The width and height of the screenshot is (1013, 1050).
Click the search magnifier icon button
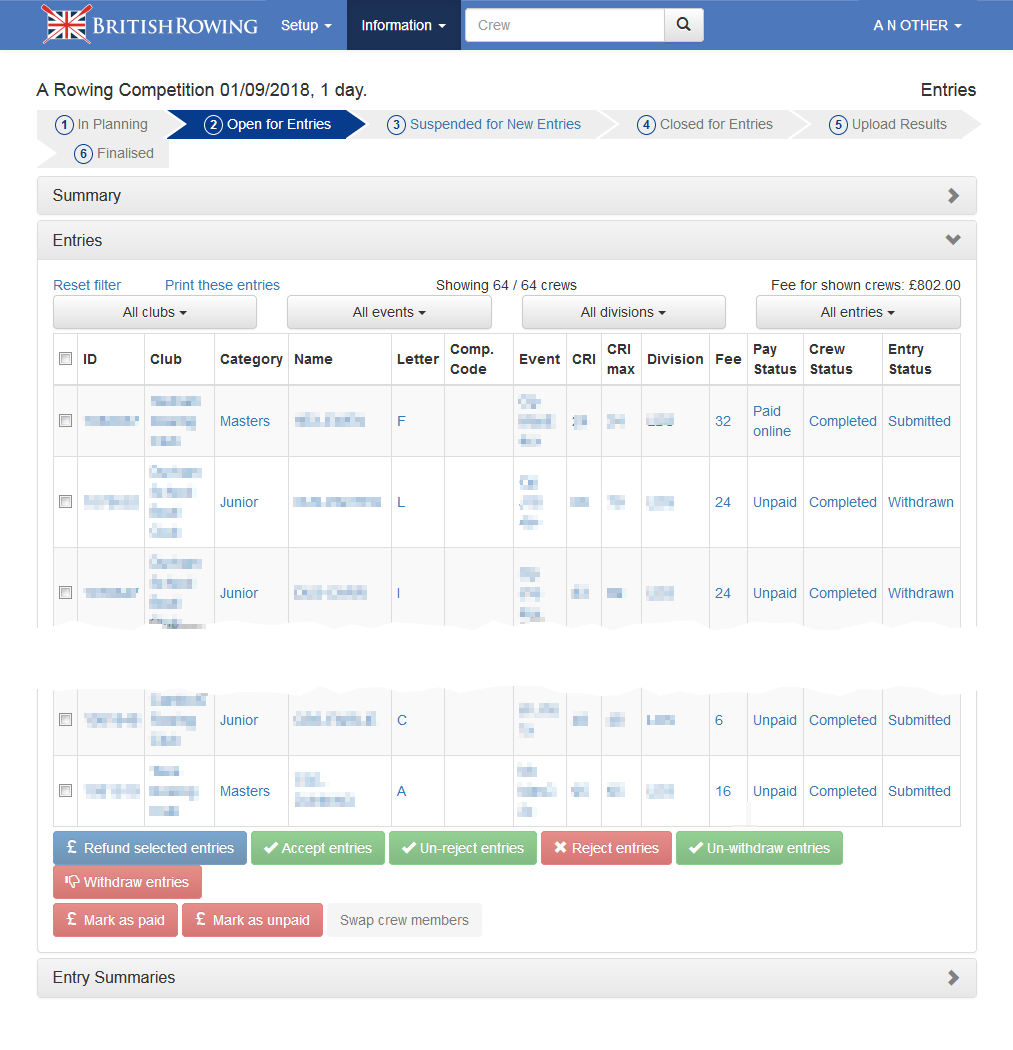(683, 25)
